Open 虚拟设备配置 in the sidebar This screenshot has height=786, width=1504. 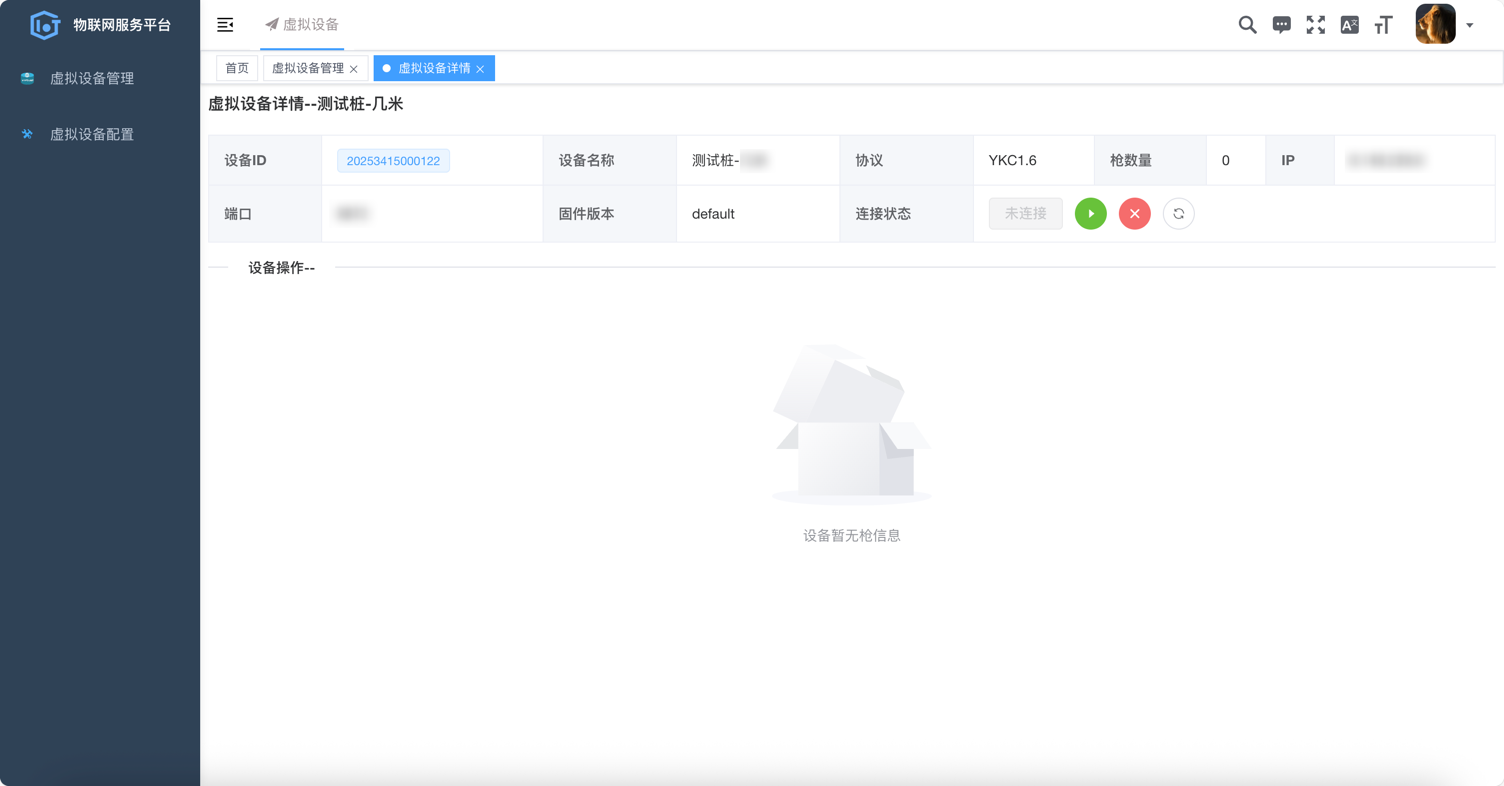pyautogui.click(x=91, y=134)
